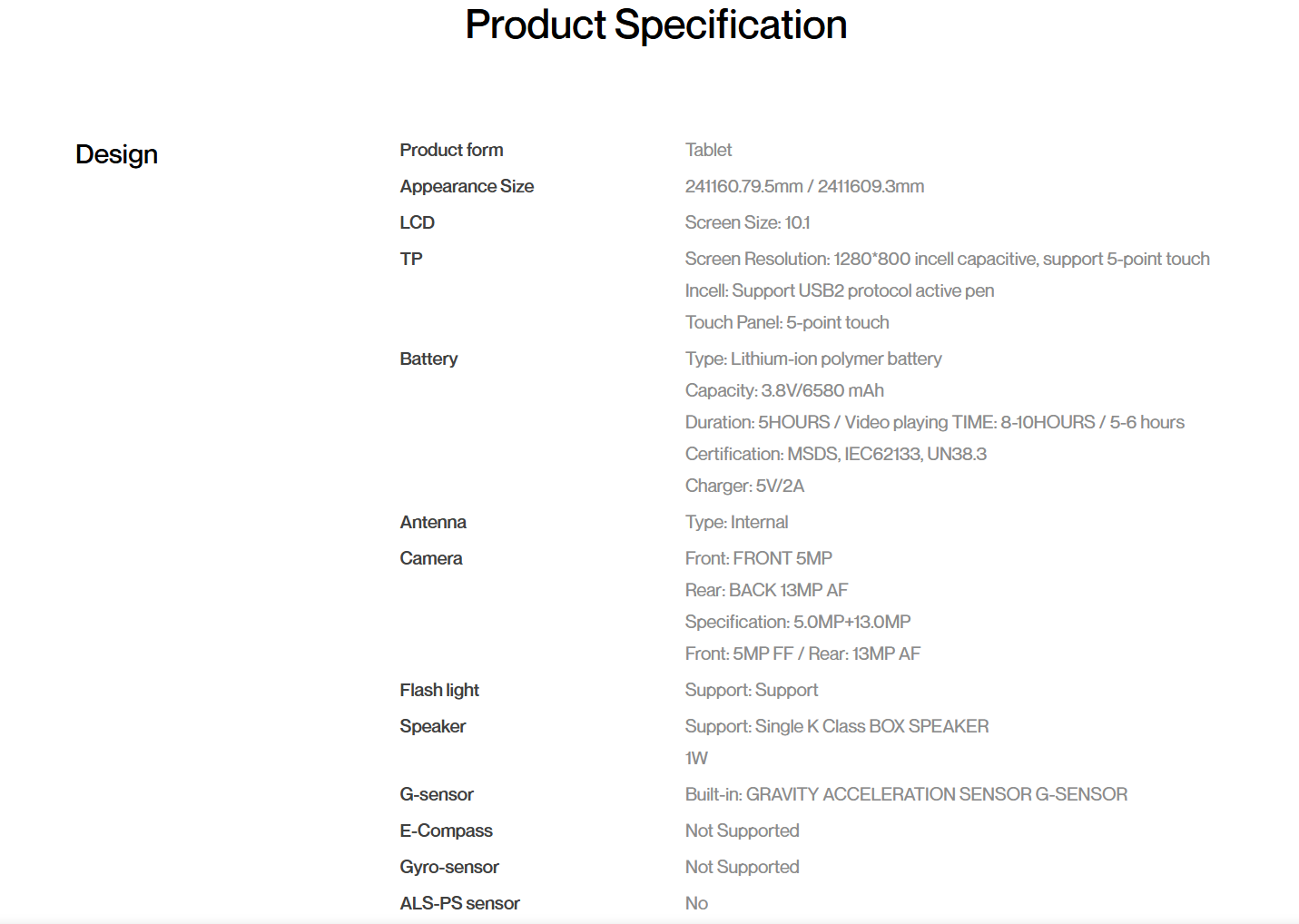Click the Antenna label
Viewport: 1299px width, 924px height.
[x=433, y=522]
